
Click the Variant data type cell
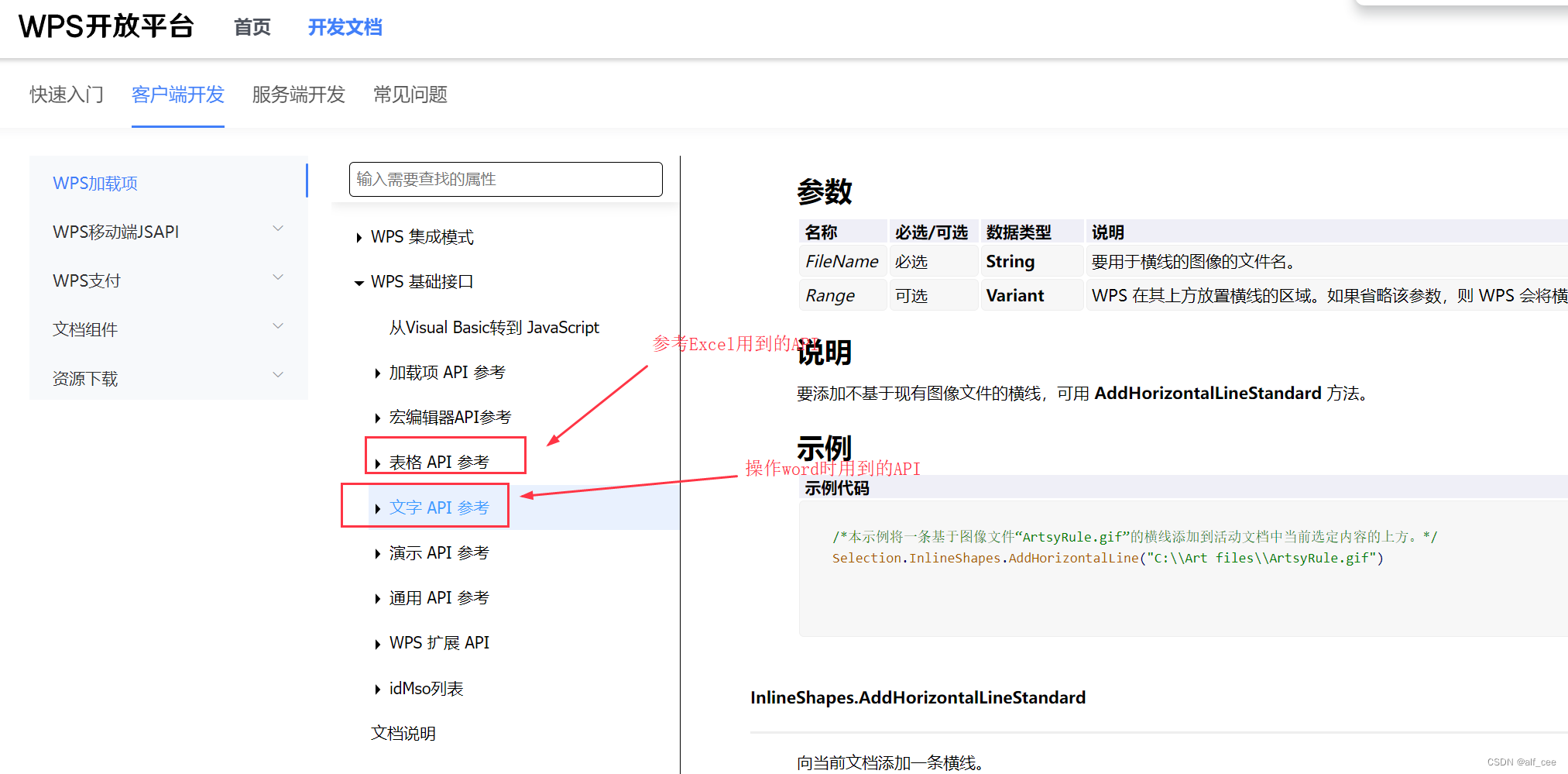(x=1032, y=296)
